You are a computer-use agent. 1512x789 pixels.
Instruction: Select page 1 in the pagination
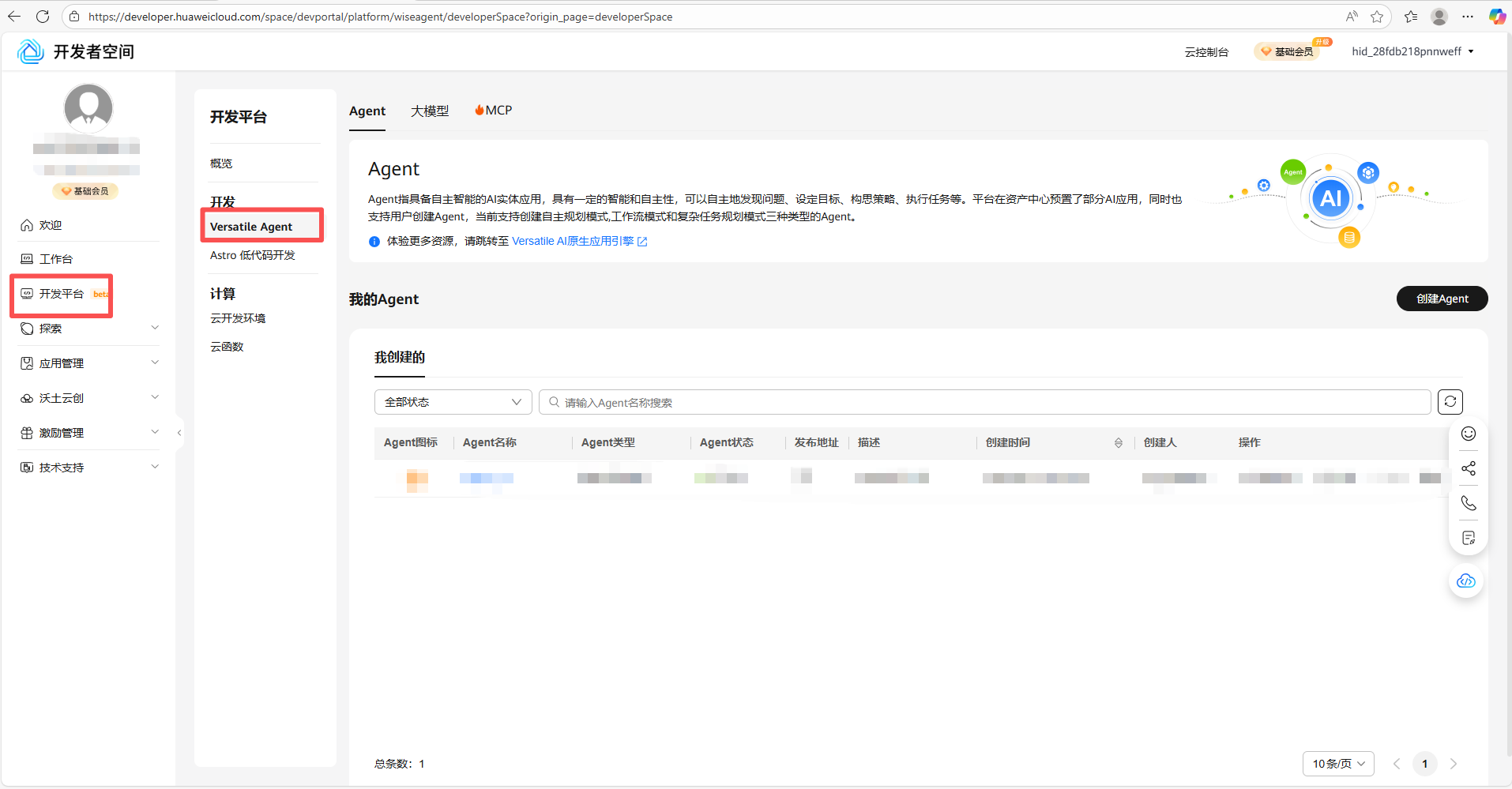[1425, 764]
